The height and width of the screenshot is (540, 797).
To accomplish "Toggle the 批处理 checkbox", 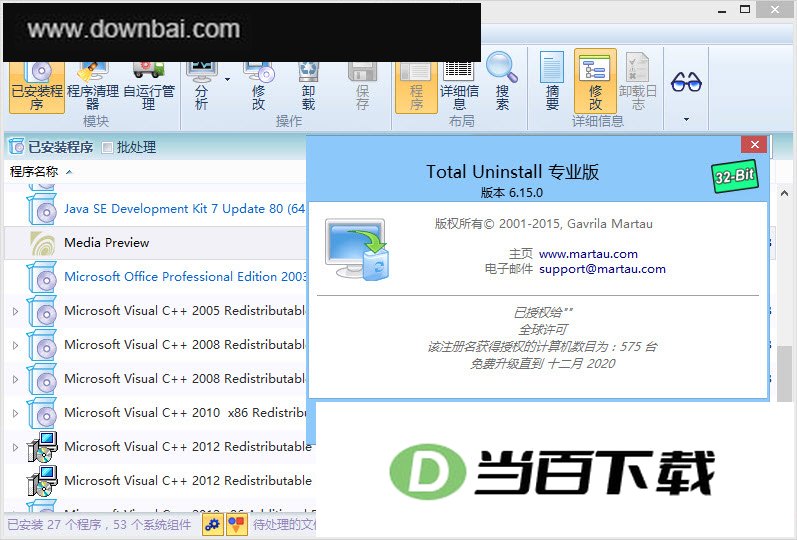I will pos(107,147).
